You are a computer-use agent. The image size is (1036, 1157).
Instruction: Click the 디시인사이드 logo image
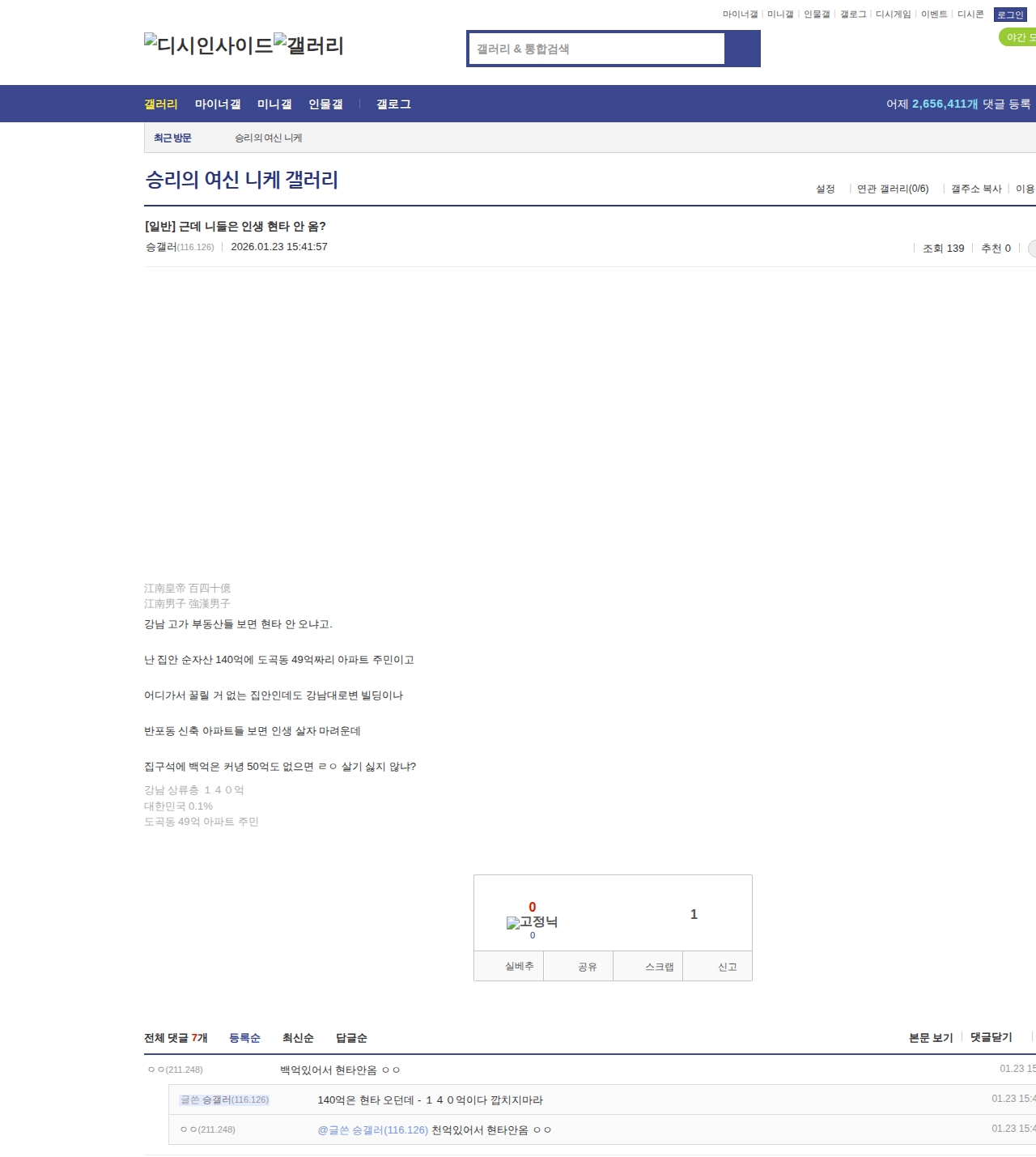tap(209, 45)
